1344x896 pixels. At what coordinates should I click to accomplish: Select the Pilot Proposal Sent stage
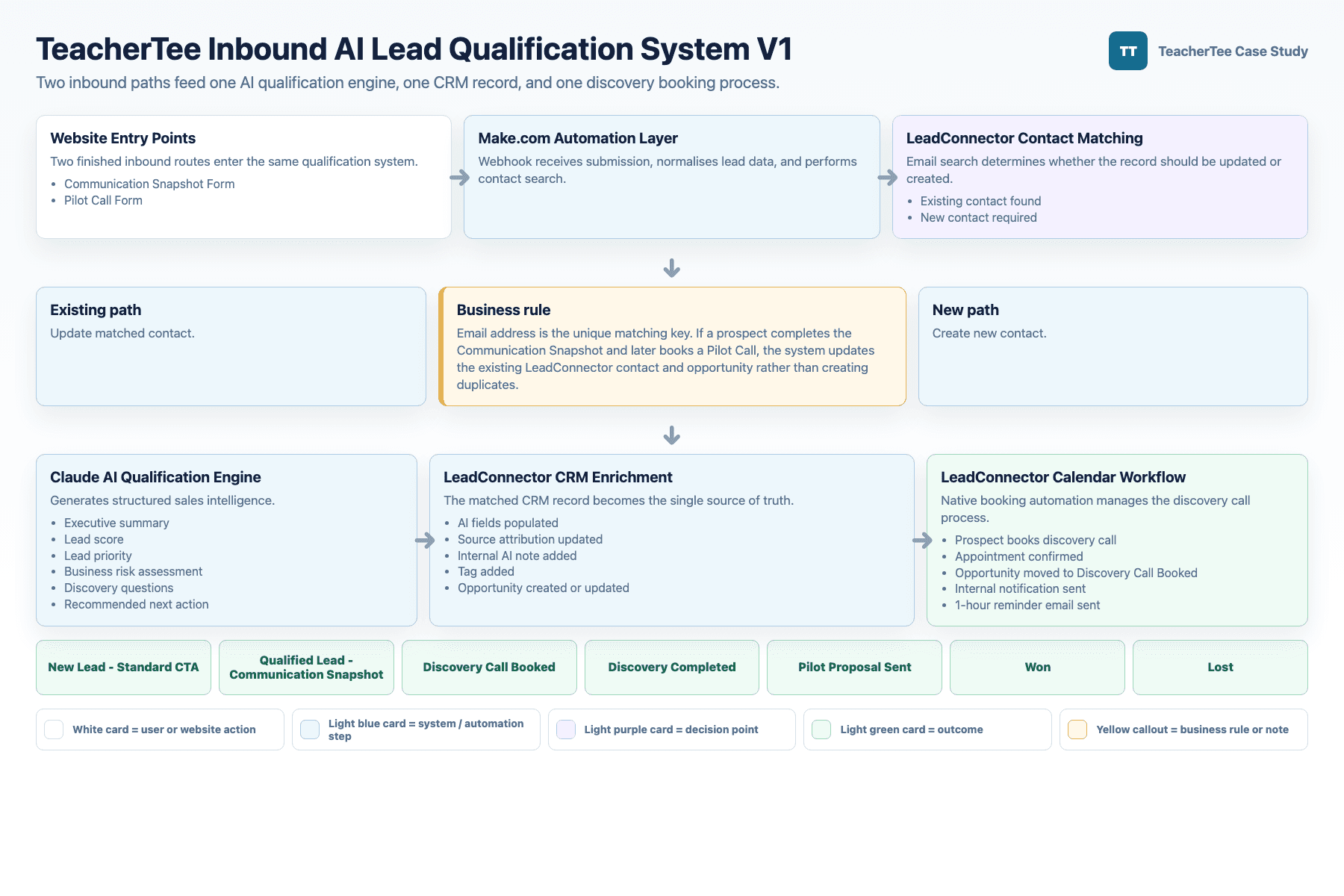[854, 668]
